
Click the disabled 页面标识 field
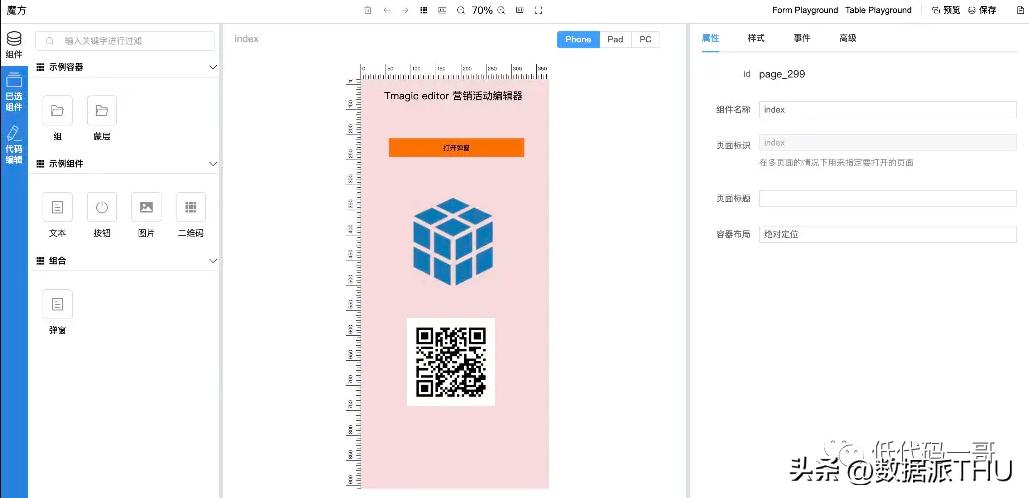(x=887, y=143)
